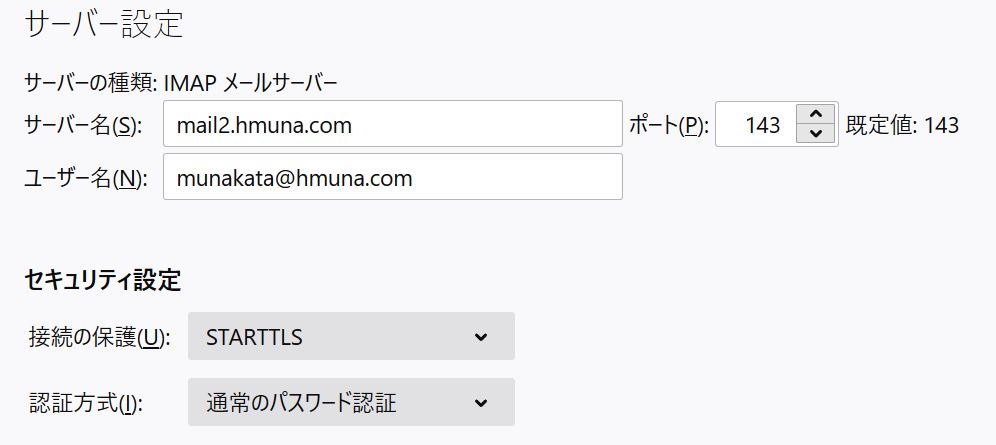996x445 pixels.
Task: Click the chevron on the STARTTLS dropdown
Action: pyautogui.click(x=480, y=337)
